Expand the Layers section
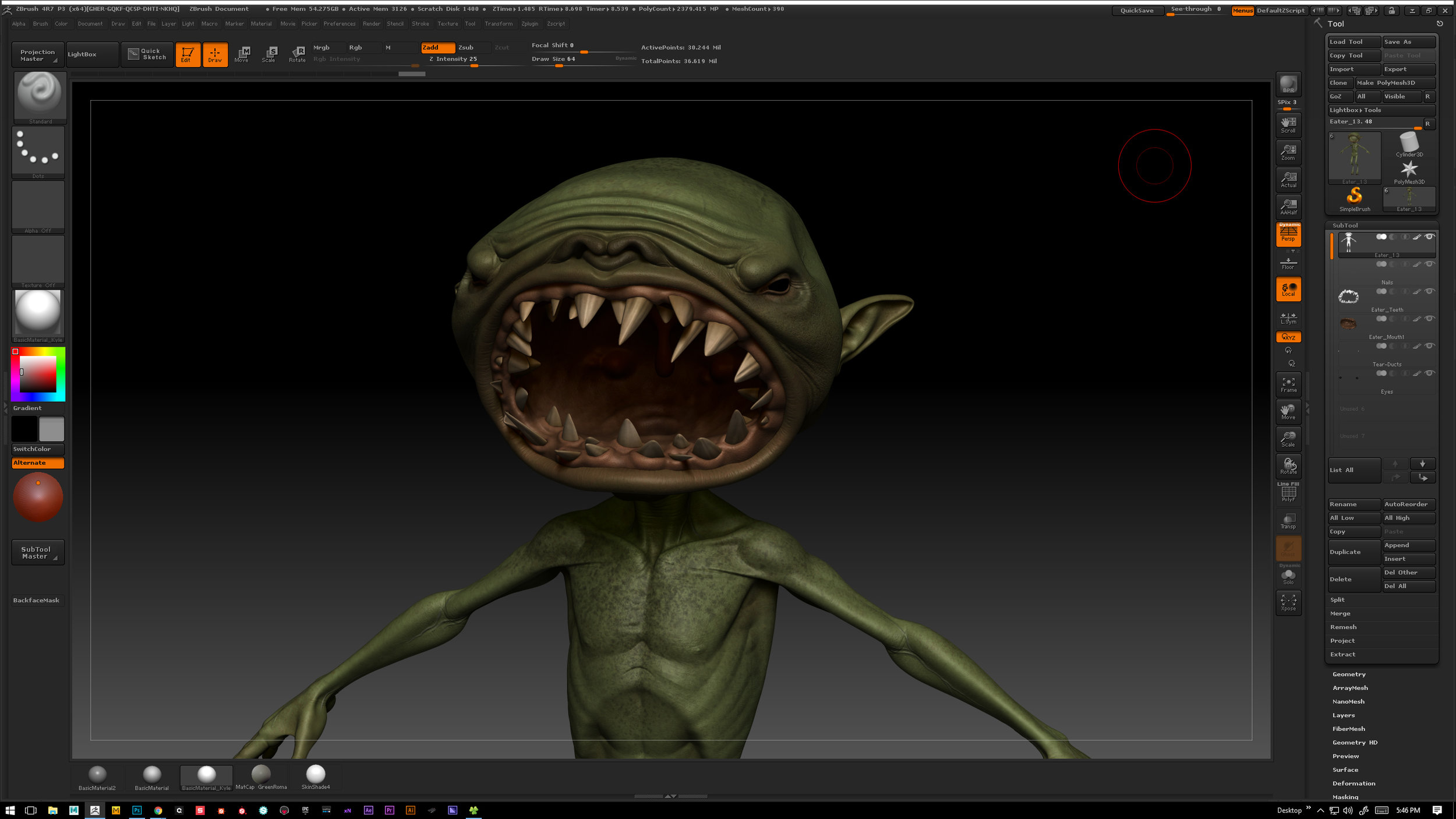This screenshot has height=819, width=1456. tap(1344, 716)
